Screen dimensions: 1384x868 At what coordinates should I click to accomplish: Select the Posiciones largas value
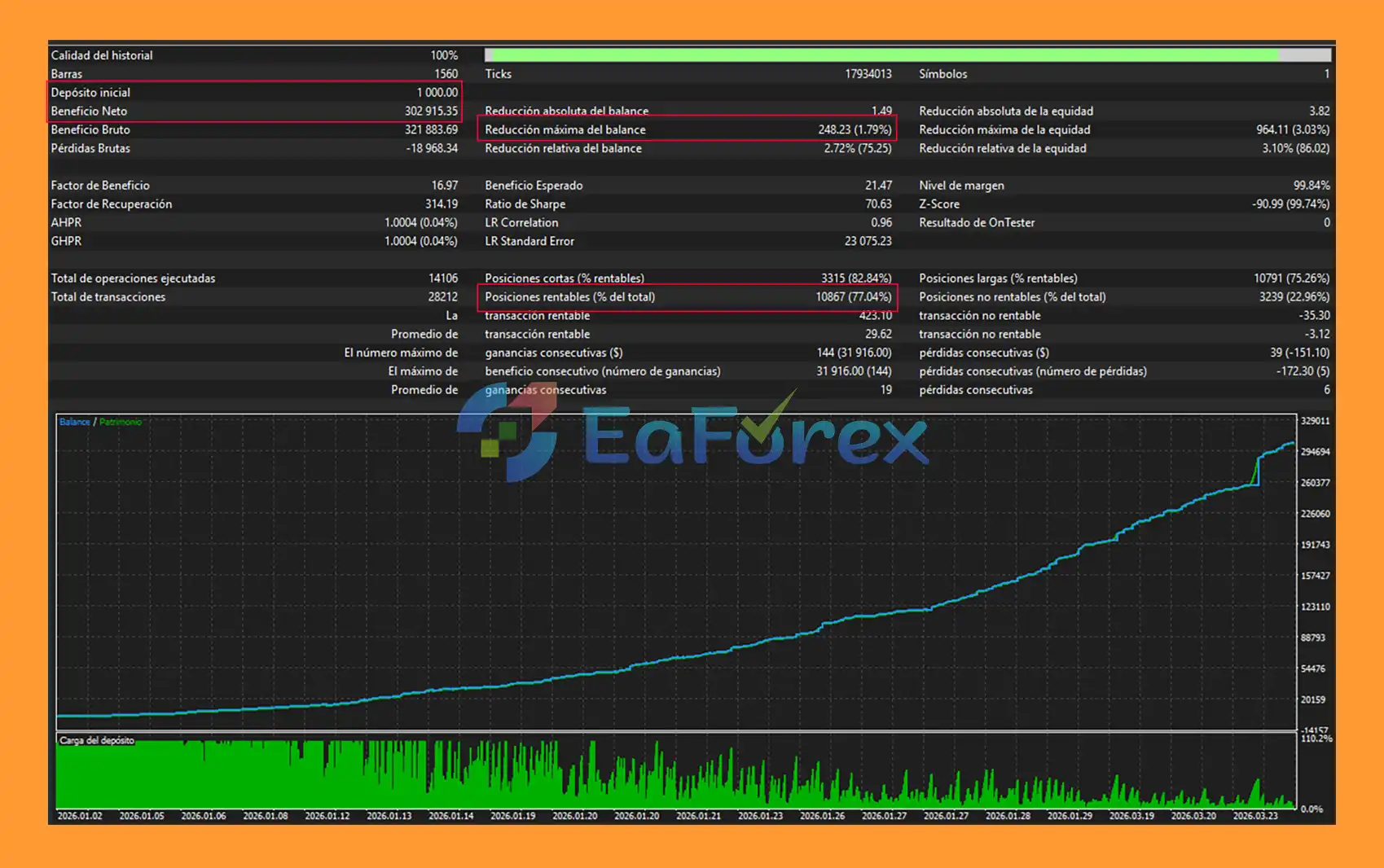point(1291,278)
